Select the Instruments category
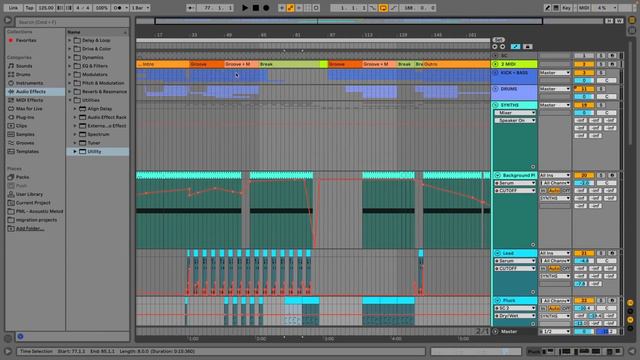This screenshot has width=640, height=360. (29, 83)
